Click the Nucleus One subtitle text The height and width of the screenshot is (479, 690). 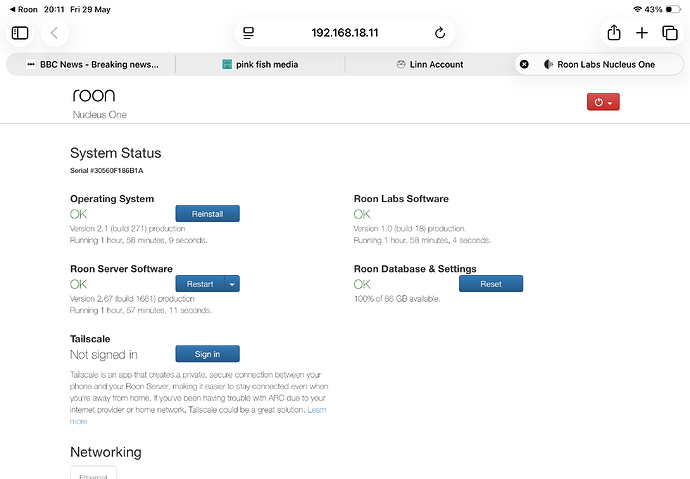pos(99,115)
